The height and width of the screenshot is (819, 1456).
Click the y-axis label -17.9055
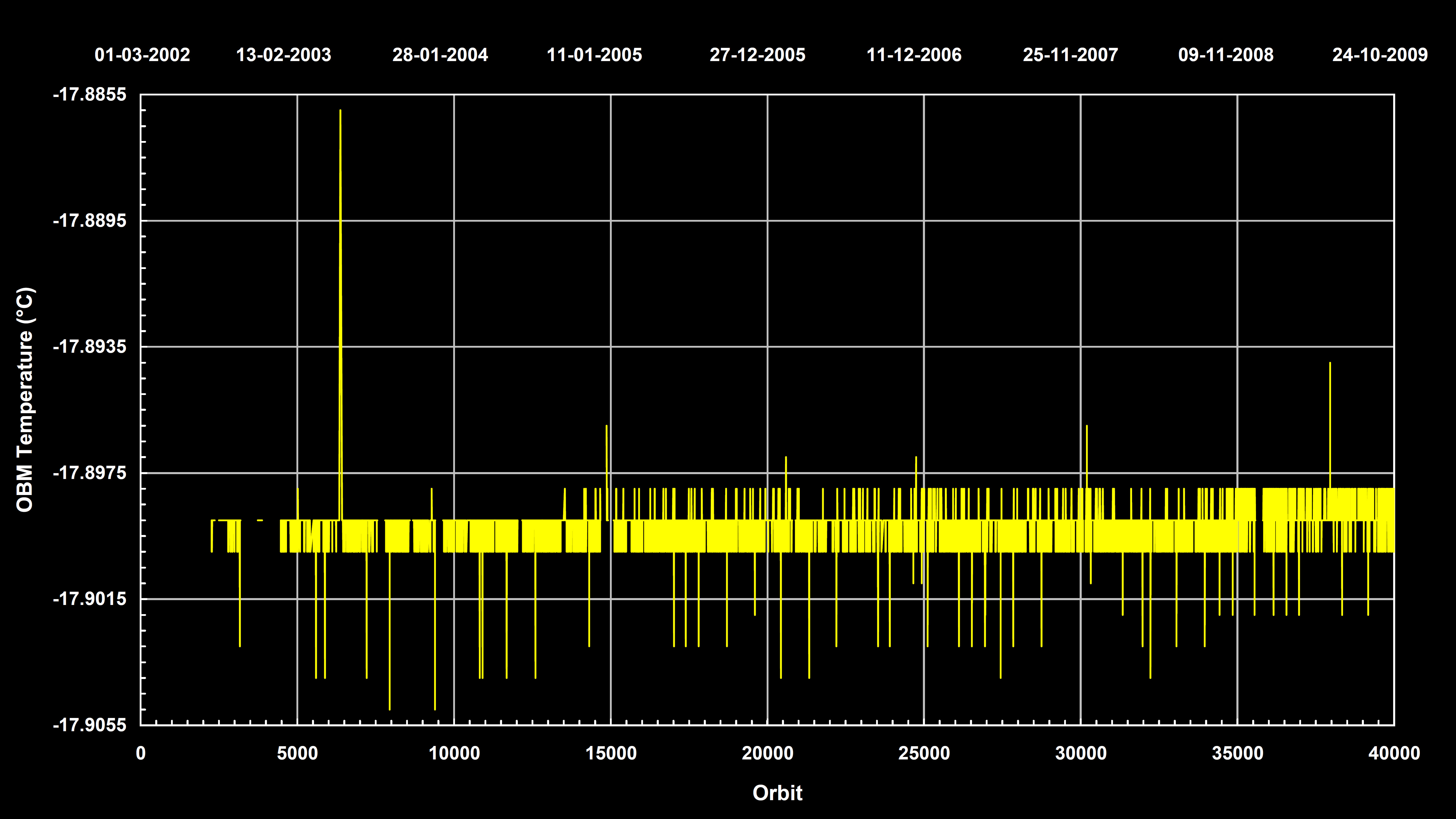pyautogui.click(x=89, y=725)
